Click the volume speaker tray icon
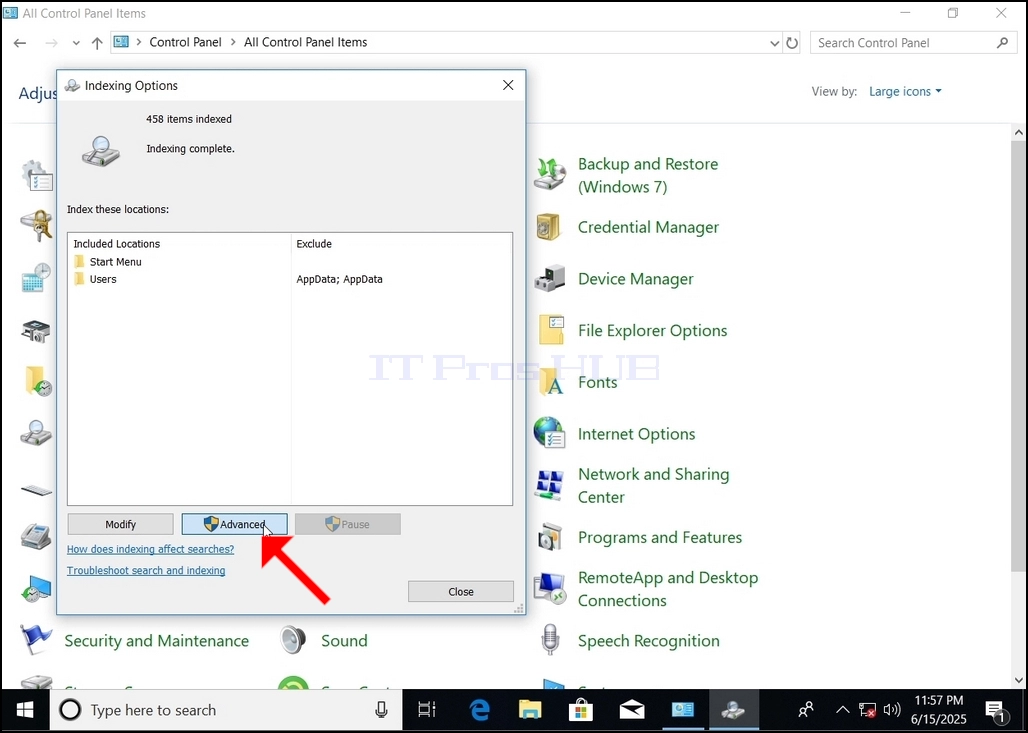 pos(891,709)
